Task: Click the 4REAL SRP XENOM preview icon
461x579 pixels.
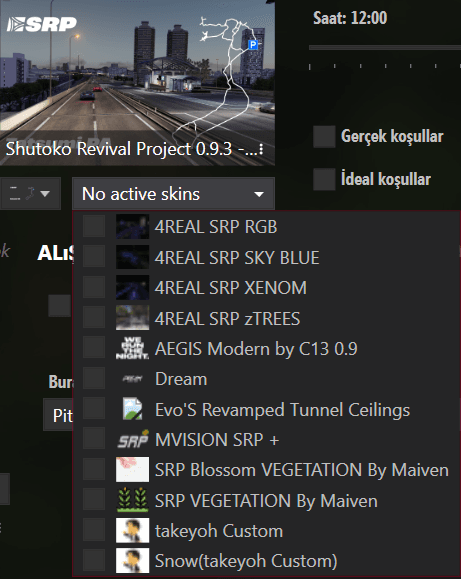Action: tap(132, 287)
